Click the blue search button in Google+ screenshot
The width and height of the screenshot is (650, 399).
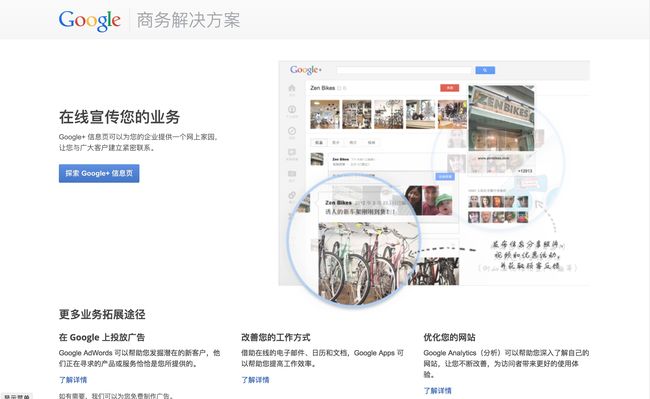(x=485, y=70)
